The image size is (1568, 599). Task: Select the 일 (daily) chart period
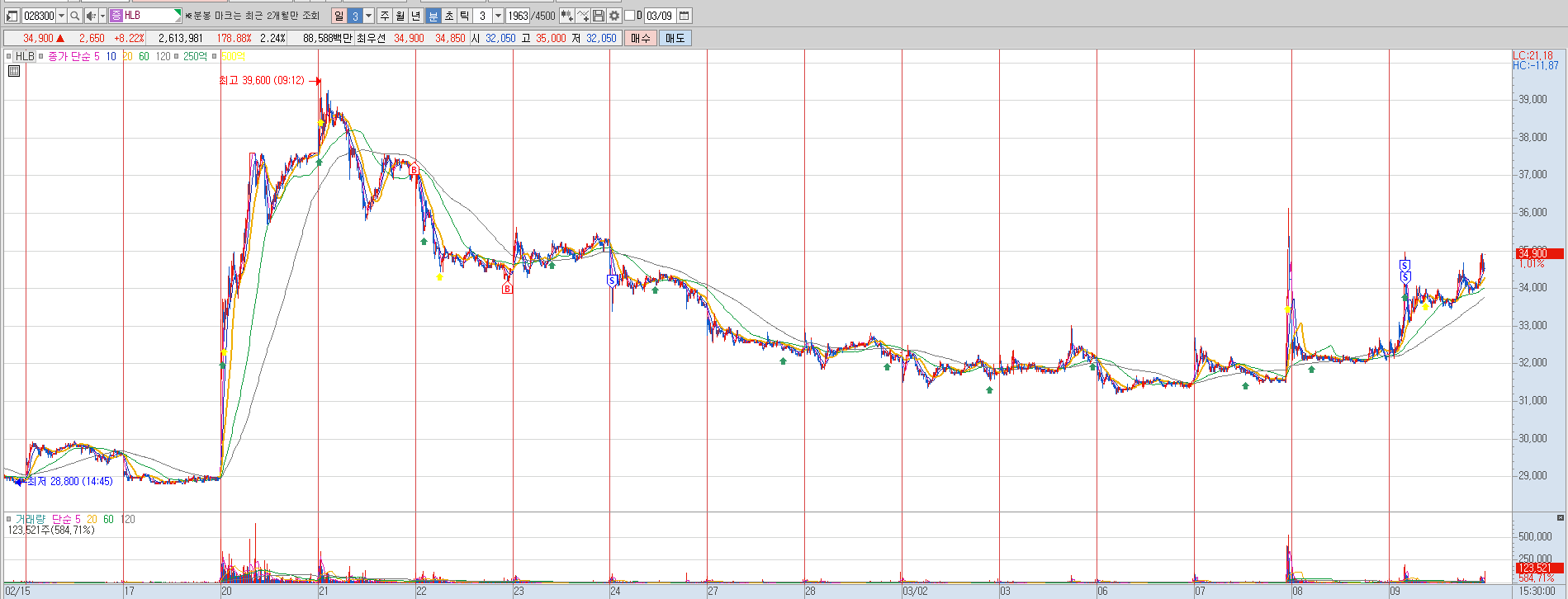coord(339,16)
